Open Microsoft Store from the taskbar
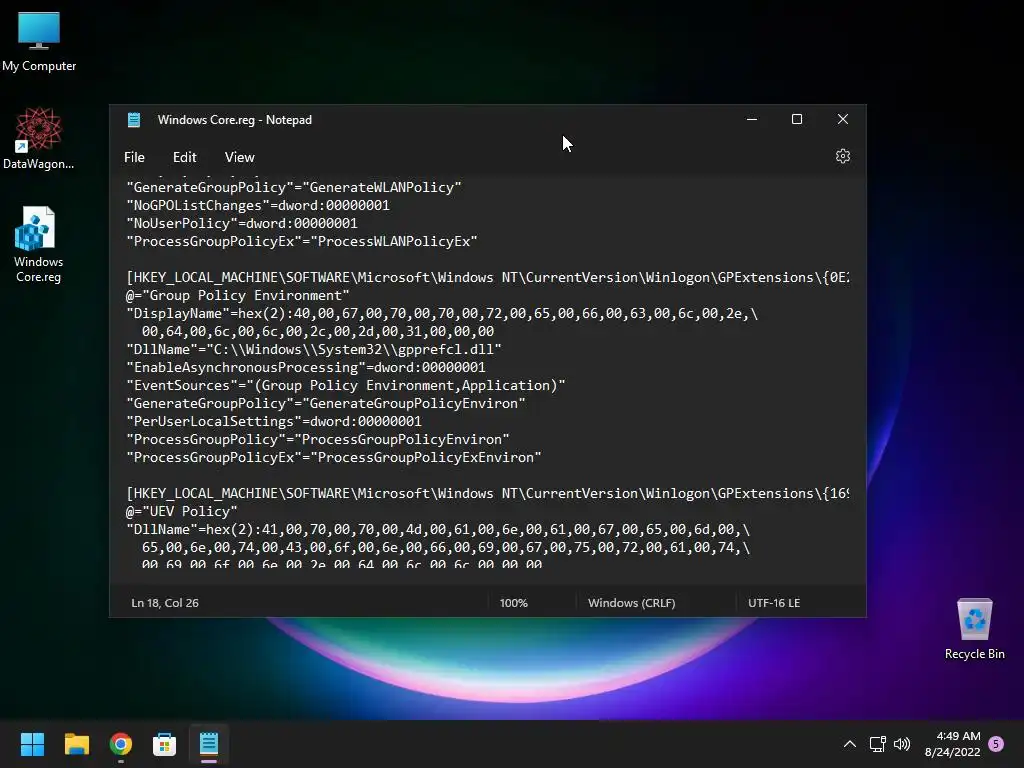Screen dimensions: 1024x768 click(165, 744)
